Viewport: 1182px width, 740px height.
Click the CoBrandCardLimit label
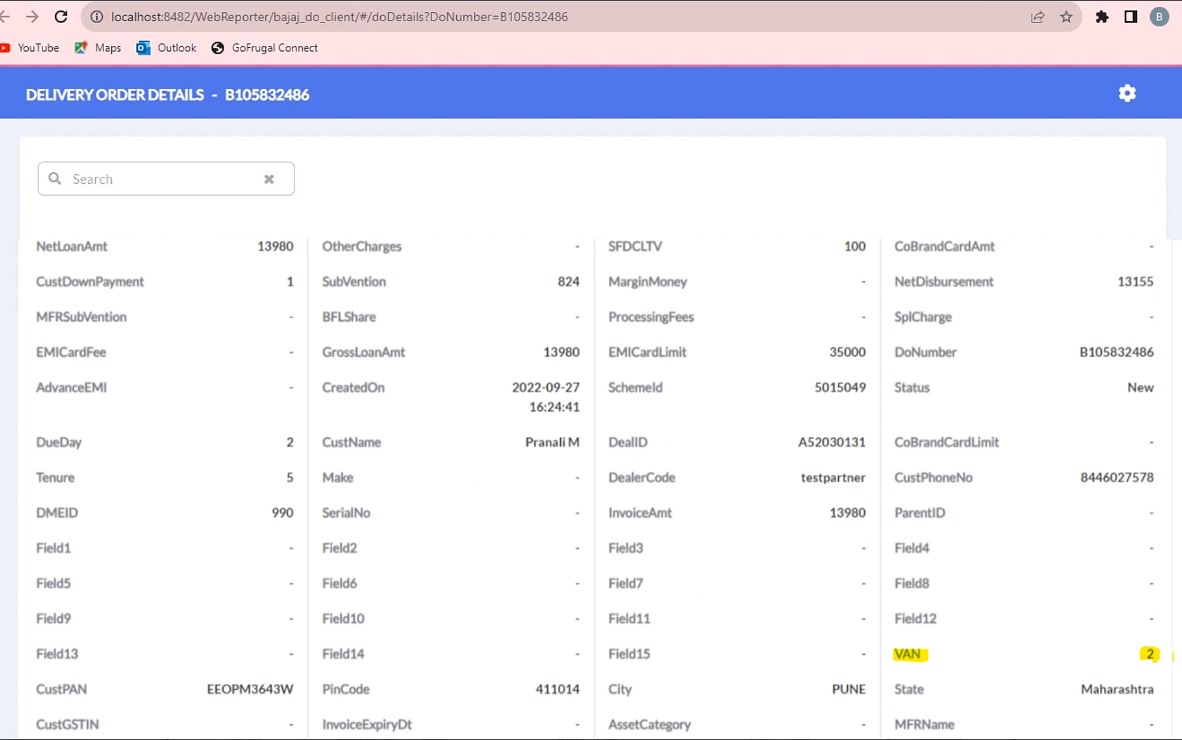[946, 442]
